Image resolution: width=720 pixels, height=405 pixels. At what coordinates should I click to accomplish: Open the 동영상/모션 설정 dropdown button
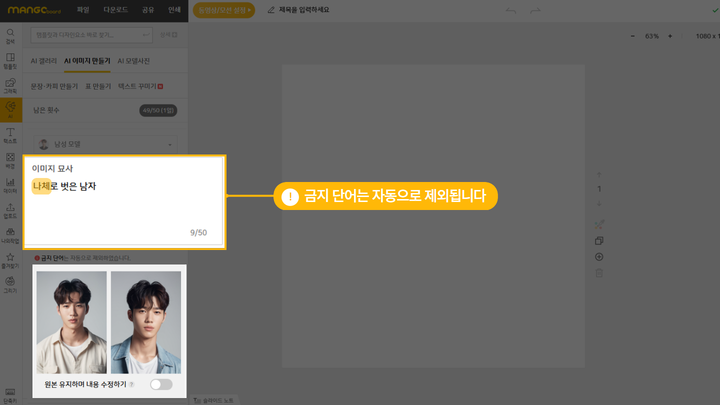224,10
